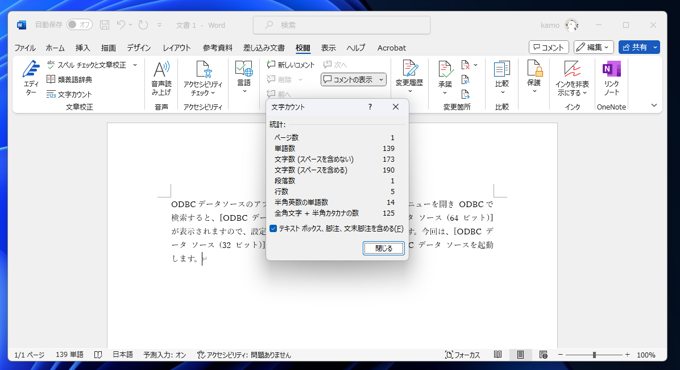The height and width of the screenshot is (370, 680).
Task: Switch to the Design (デザイン) tab
Action: point(139,48)
